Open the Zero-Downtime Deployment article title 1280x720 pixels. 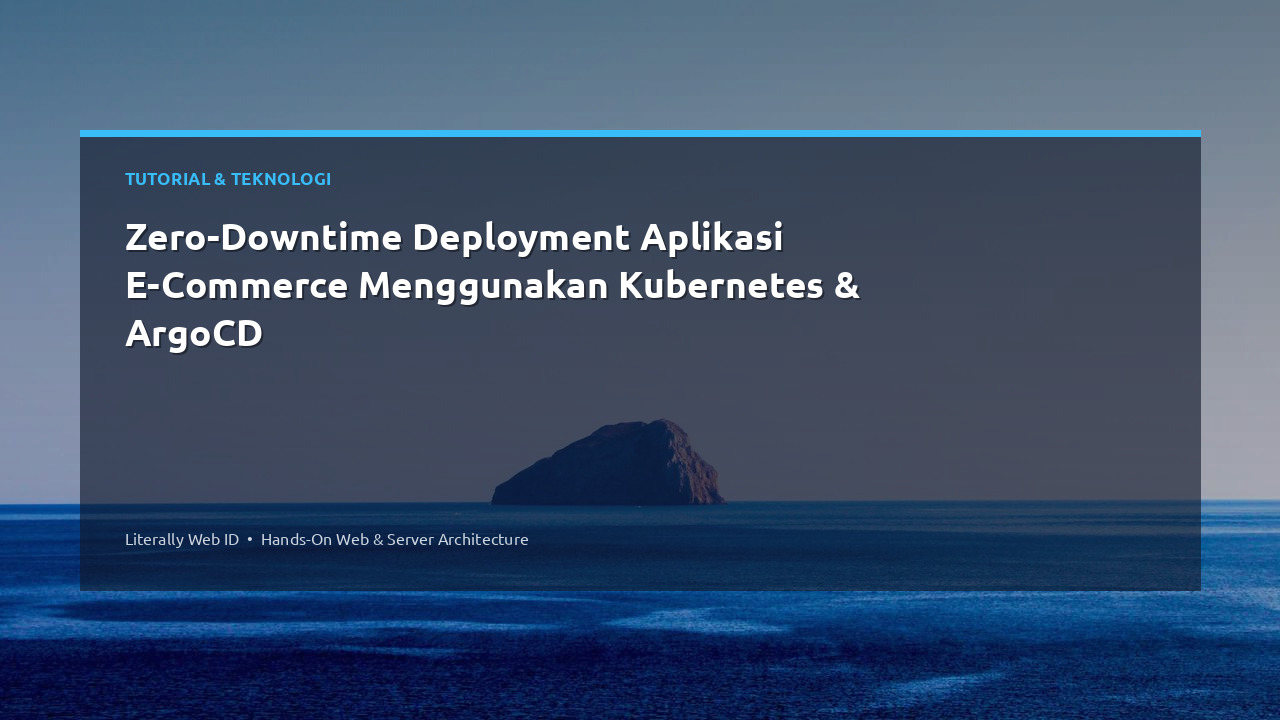(492, 285)
